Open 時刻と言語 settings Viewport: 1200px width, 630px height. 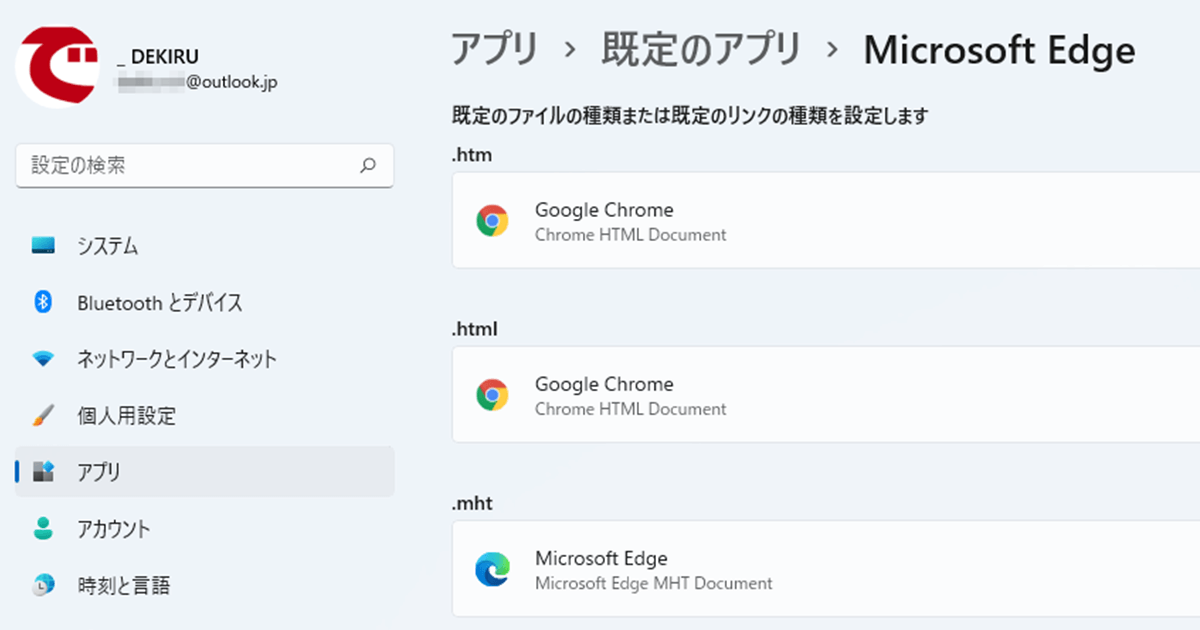coord(205,585)
